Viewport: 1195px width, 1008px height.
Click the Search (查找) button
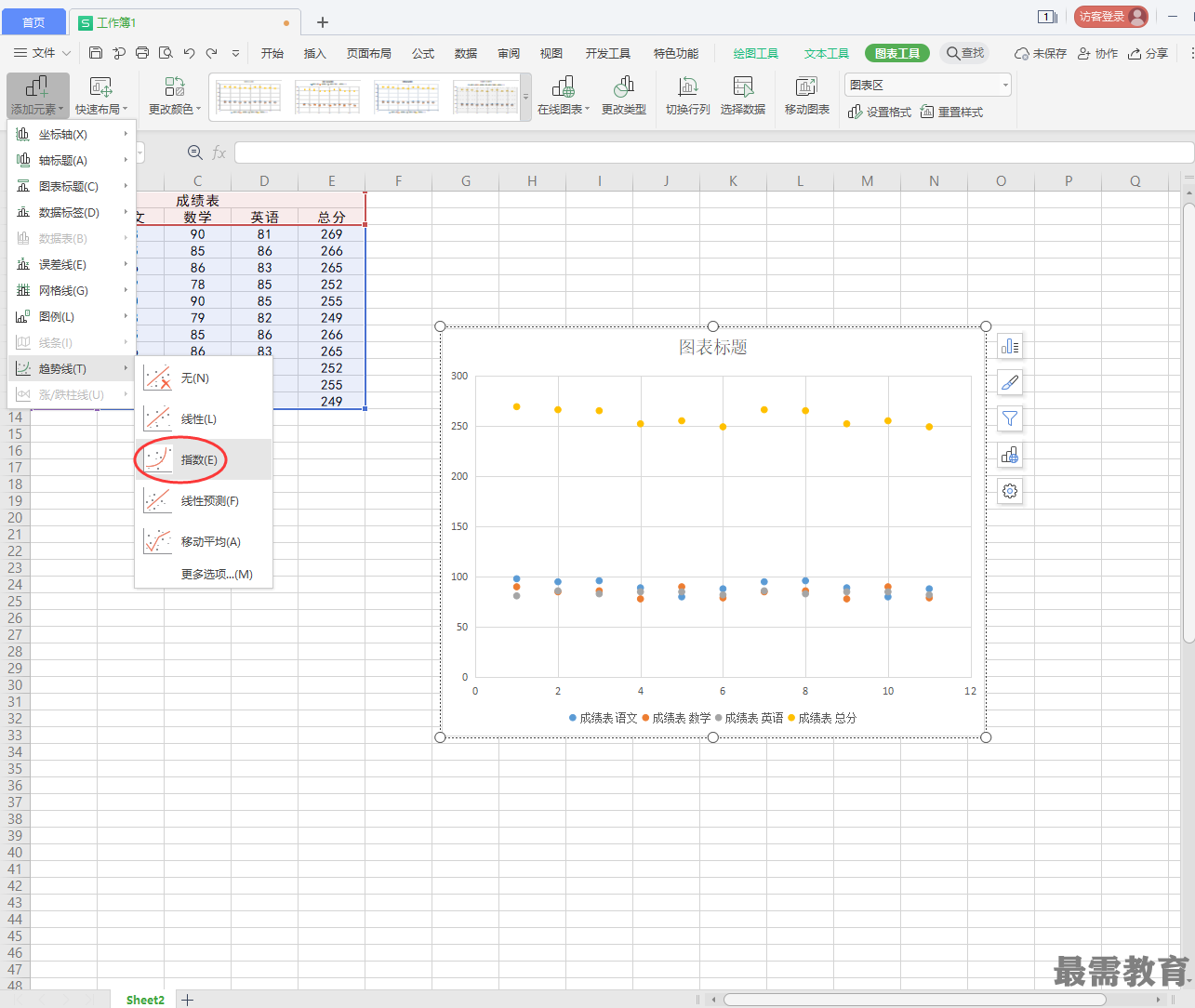point(964,53)
